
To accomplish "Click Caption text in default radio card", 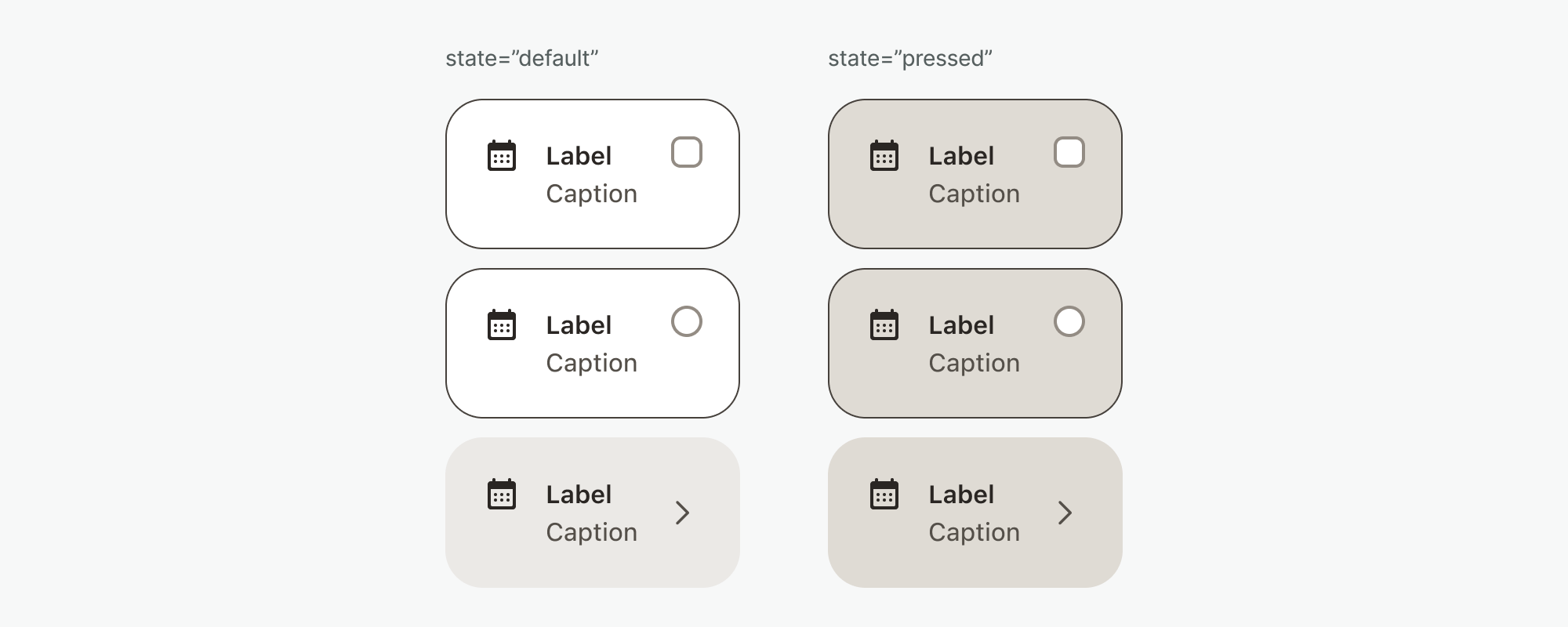I will (x=591, y=363).
